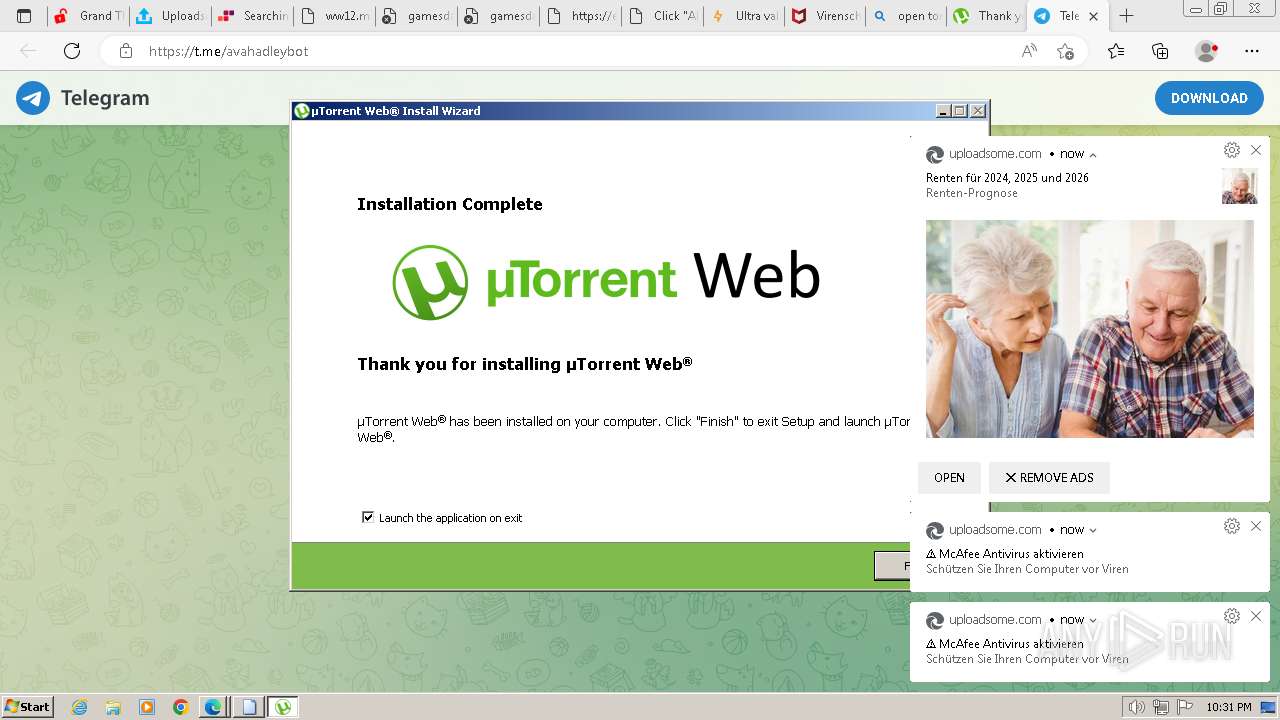The width and height of the screenshot is (1280, 720).
Task: Open Action Center flag in system tray
Action: 1185,707
